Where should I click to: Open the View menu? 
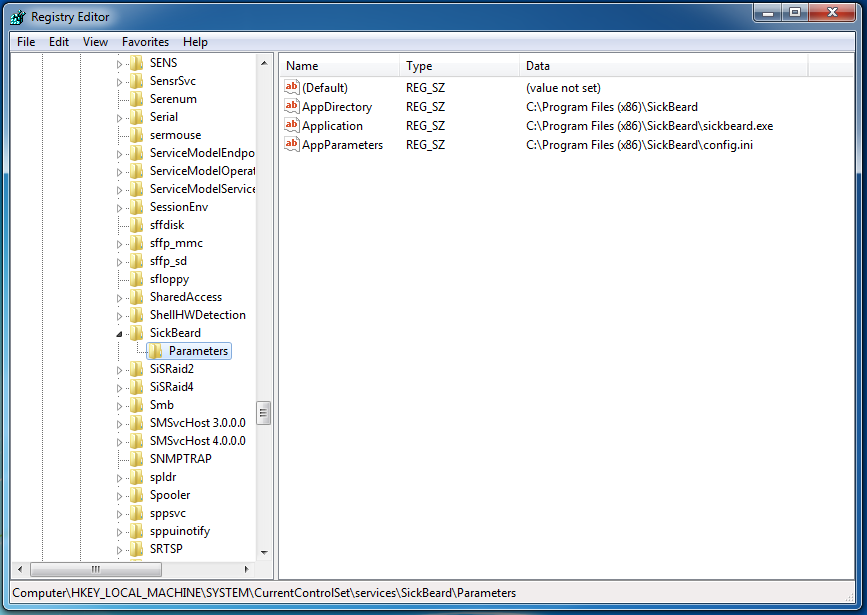pos(95,42)
